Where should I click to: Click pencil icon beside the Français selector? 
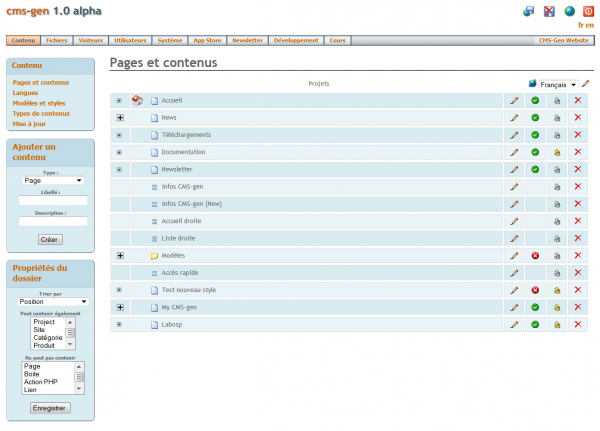tap(585, 83)
